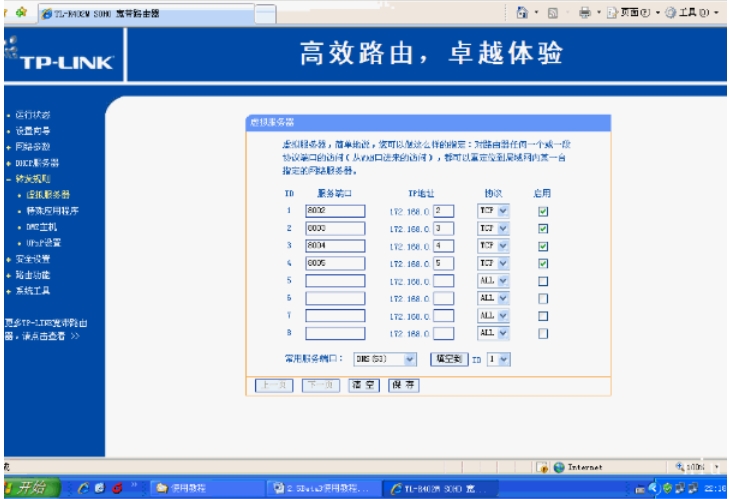Click the Add to Favorites star icon
Viewport: 730px width, 499px height.
coord(21,13)
